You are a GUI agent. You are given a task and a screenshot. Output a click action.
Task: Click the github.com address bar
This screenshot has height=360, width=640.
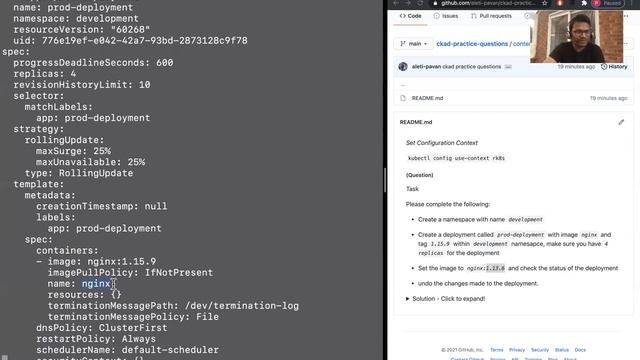pyautogui.click(x=486, y=3)
